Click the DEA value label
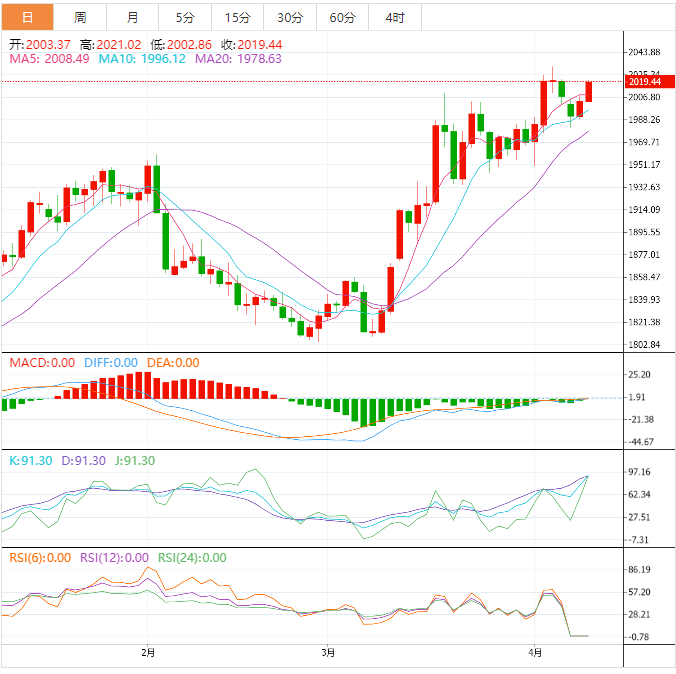Image resolution: width=676 pixels, height=674 pixels. tap(173, 363)
